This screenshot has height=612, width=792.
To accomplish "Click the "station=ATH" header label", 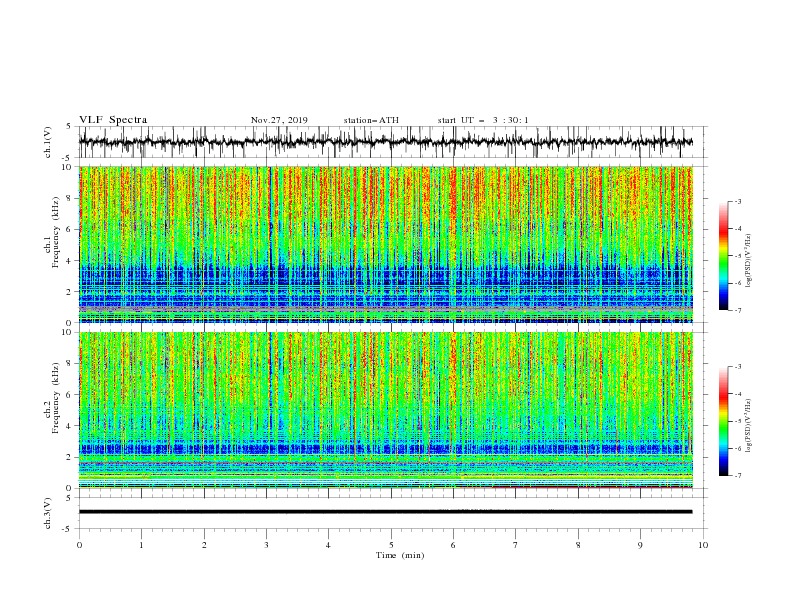I will pyautogui.click(x=371, y=120).
